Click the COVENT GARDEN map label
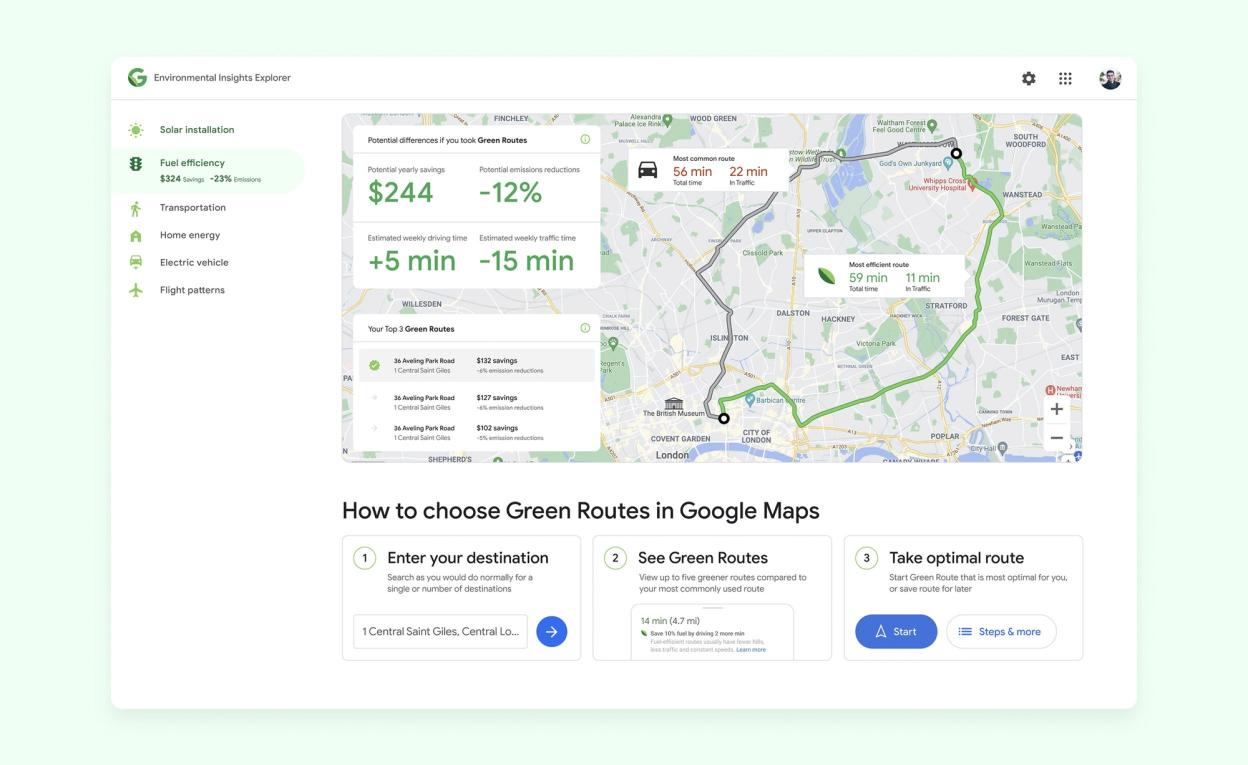Screen dimensions: 1248x765 [680, 439]
